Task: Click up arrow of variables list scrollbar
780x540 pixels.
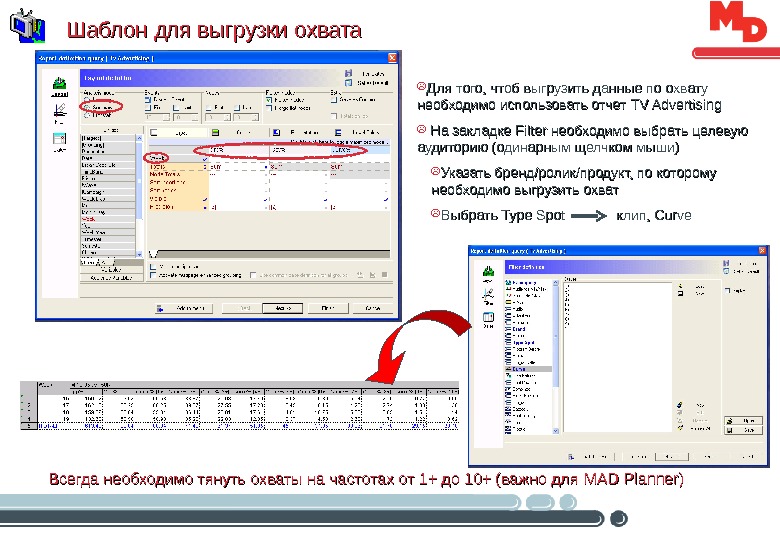Action: [139, 138]
